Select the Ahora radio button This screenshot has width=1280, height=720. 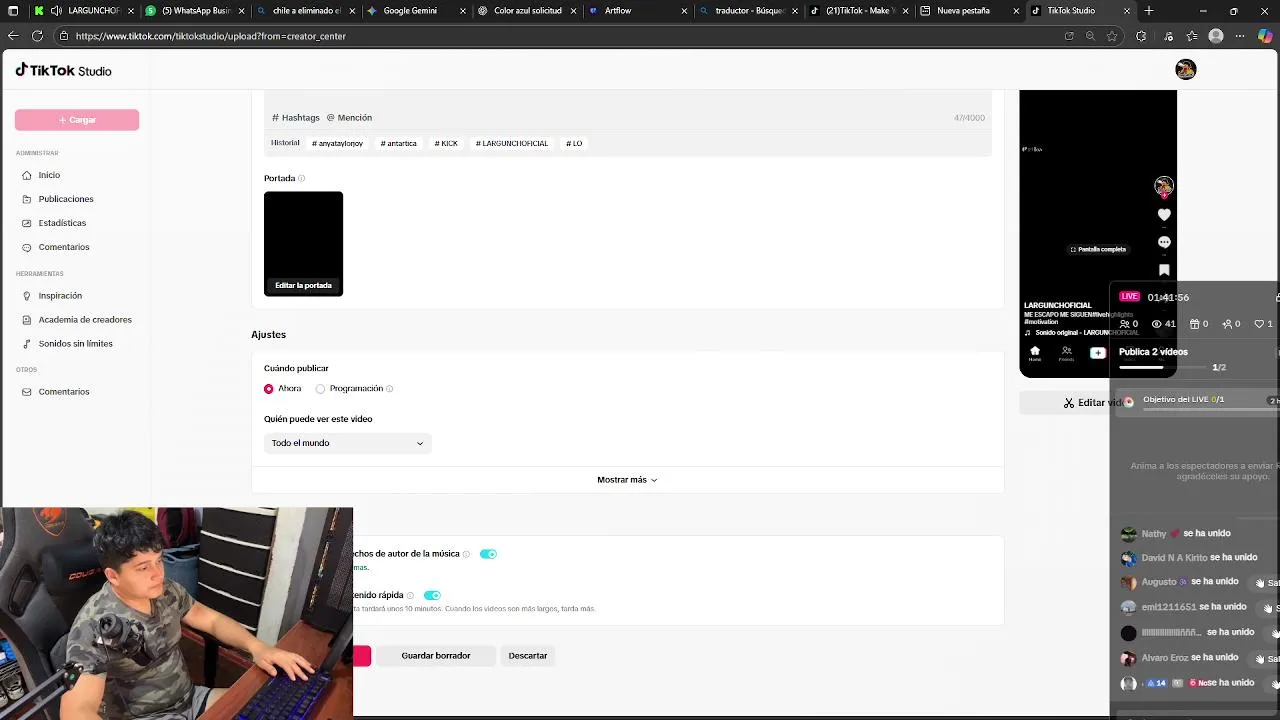268,389
